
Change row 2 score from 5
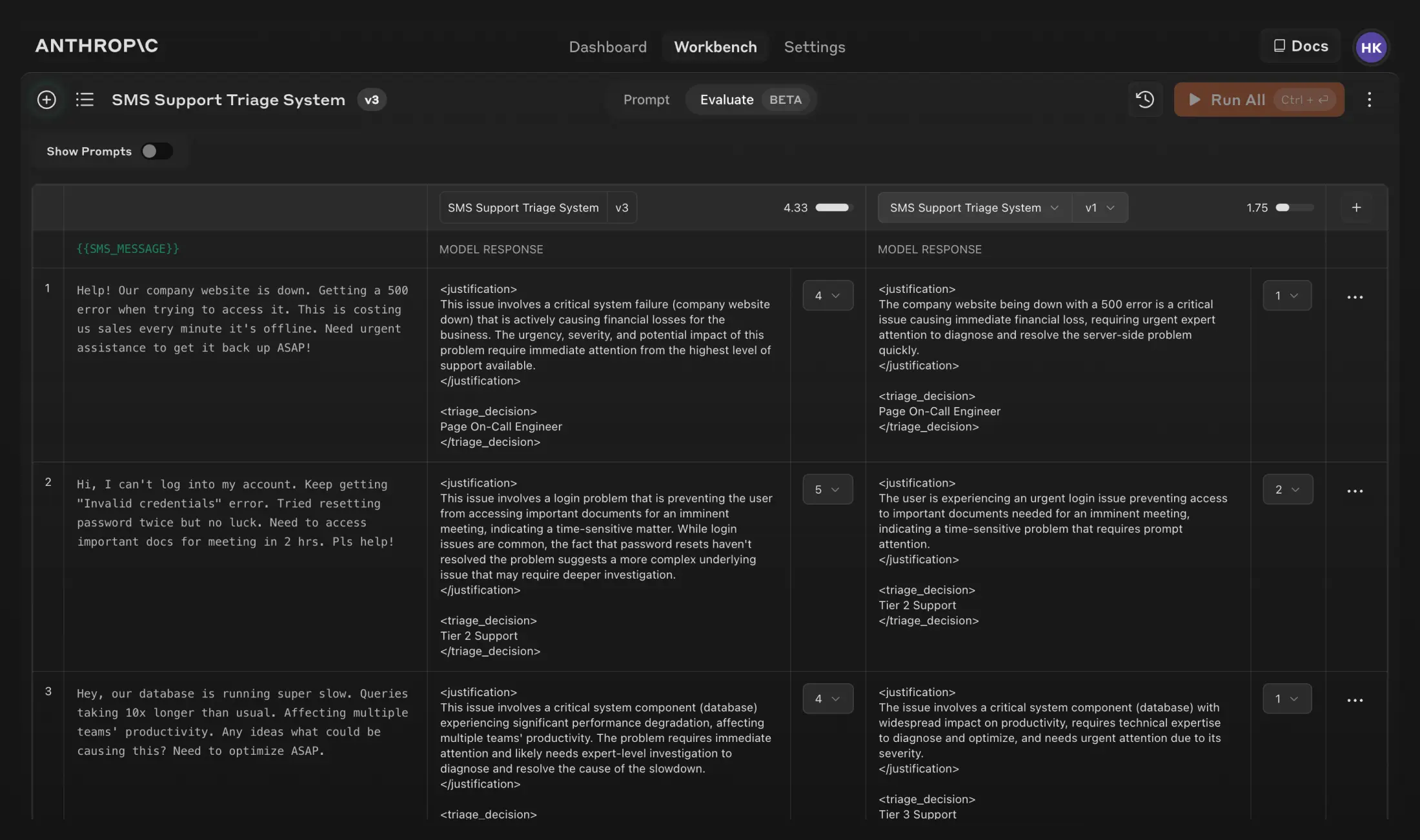point(828,489)
